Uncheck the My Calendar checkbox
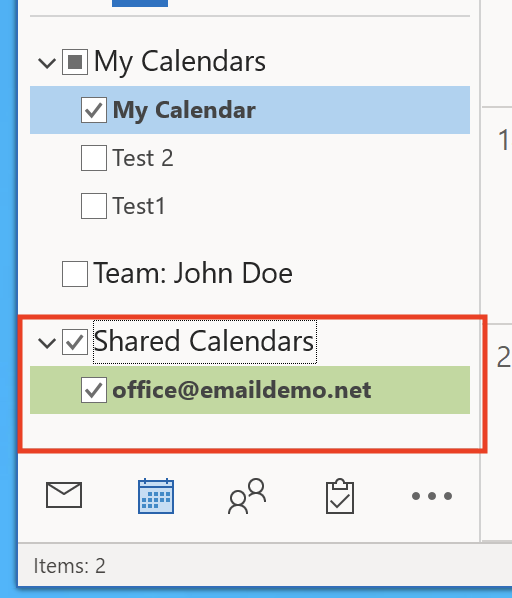 pos(94,110)
